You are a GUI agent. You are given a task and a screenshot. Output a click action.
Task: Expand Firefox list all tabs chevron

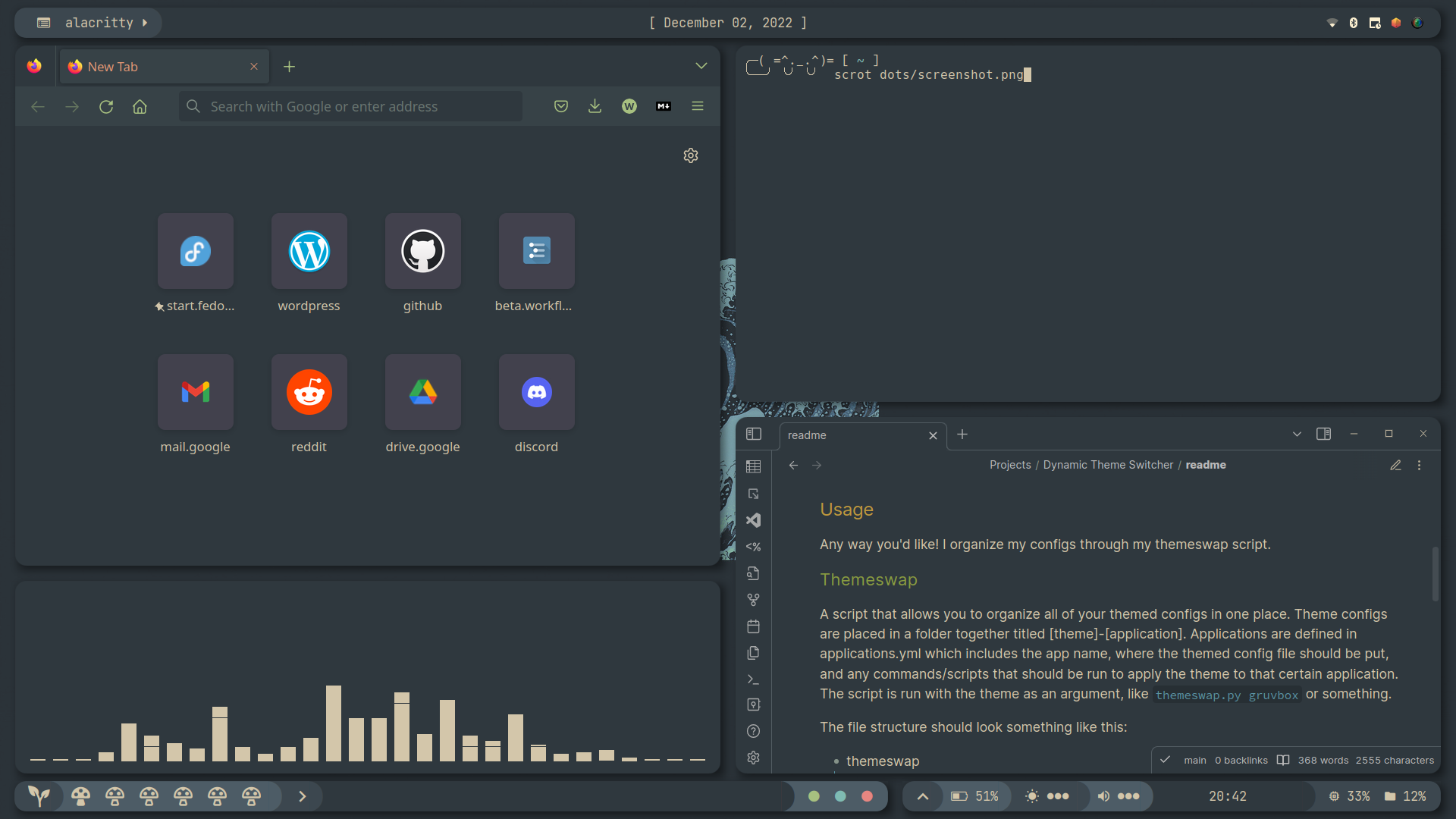(701, 66)
